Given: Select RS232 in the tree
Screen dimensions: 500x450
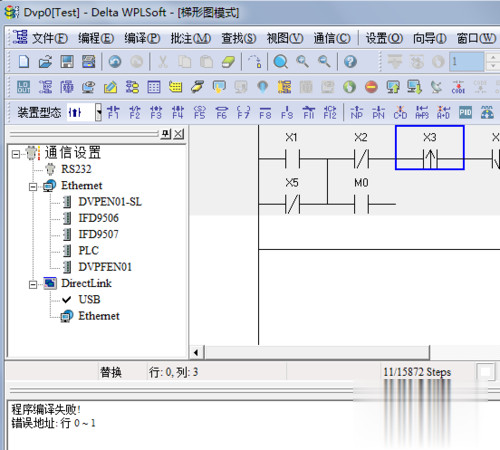Looking at the screenshot, I should [x=76, y=169].
